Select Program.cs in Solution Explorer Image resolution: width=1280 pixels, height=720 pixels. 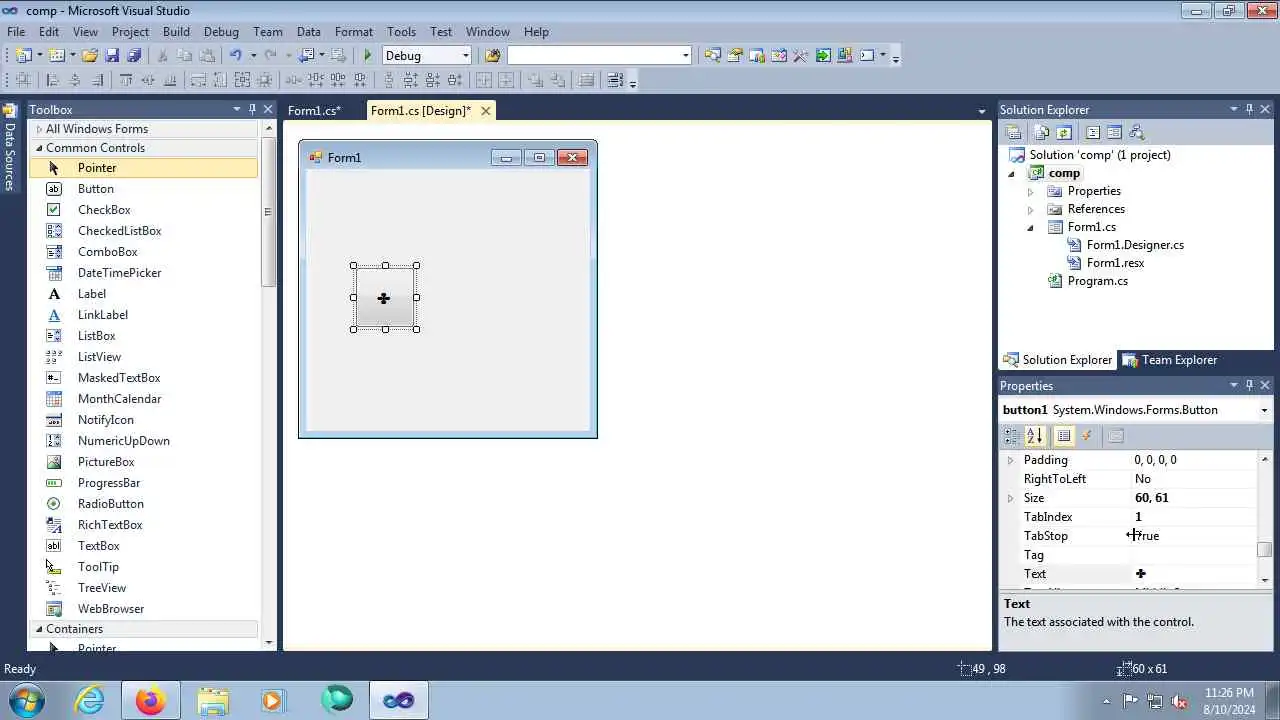pos(1097,281)
